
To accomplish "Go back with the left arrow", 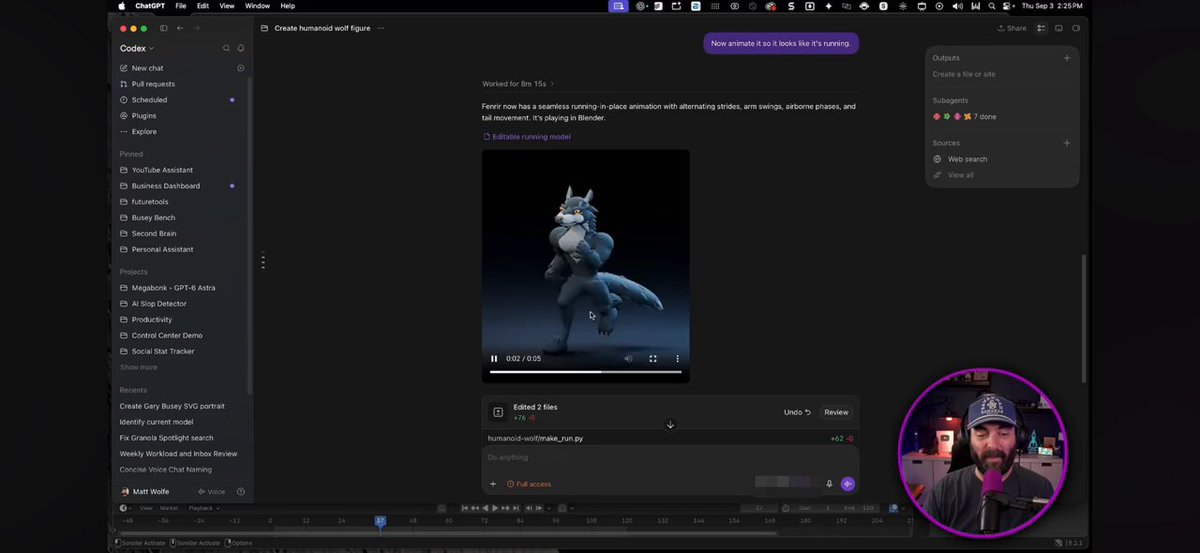I will click(x=180, y=28).
